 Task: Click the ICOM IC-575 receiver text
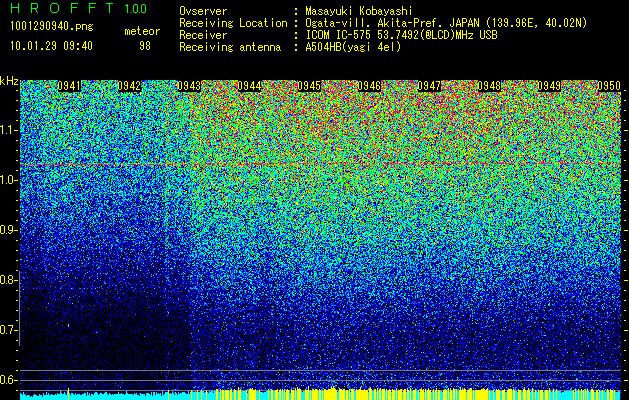pyautogui.click(x=401, y=35)
